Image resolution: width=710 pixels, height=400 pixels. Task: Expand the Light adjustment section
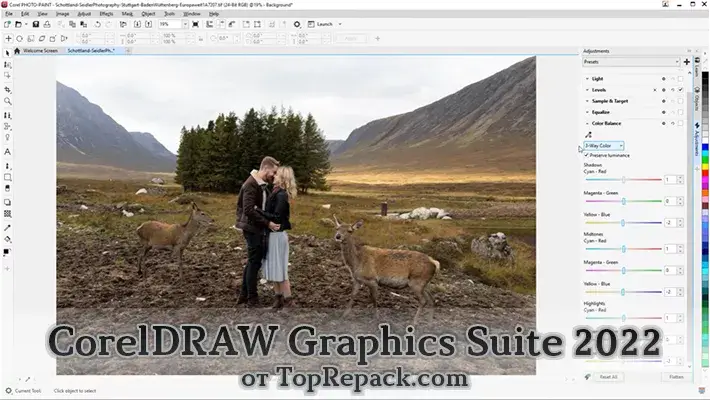tap(587, 79)
